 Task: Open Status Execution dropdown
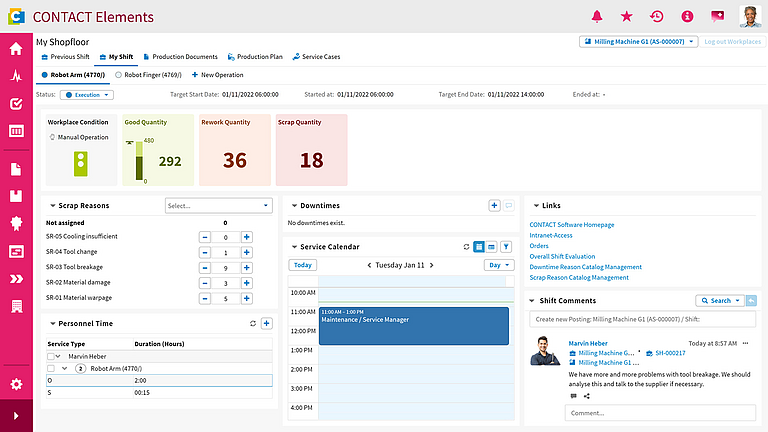click(87, 95)
